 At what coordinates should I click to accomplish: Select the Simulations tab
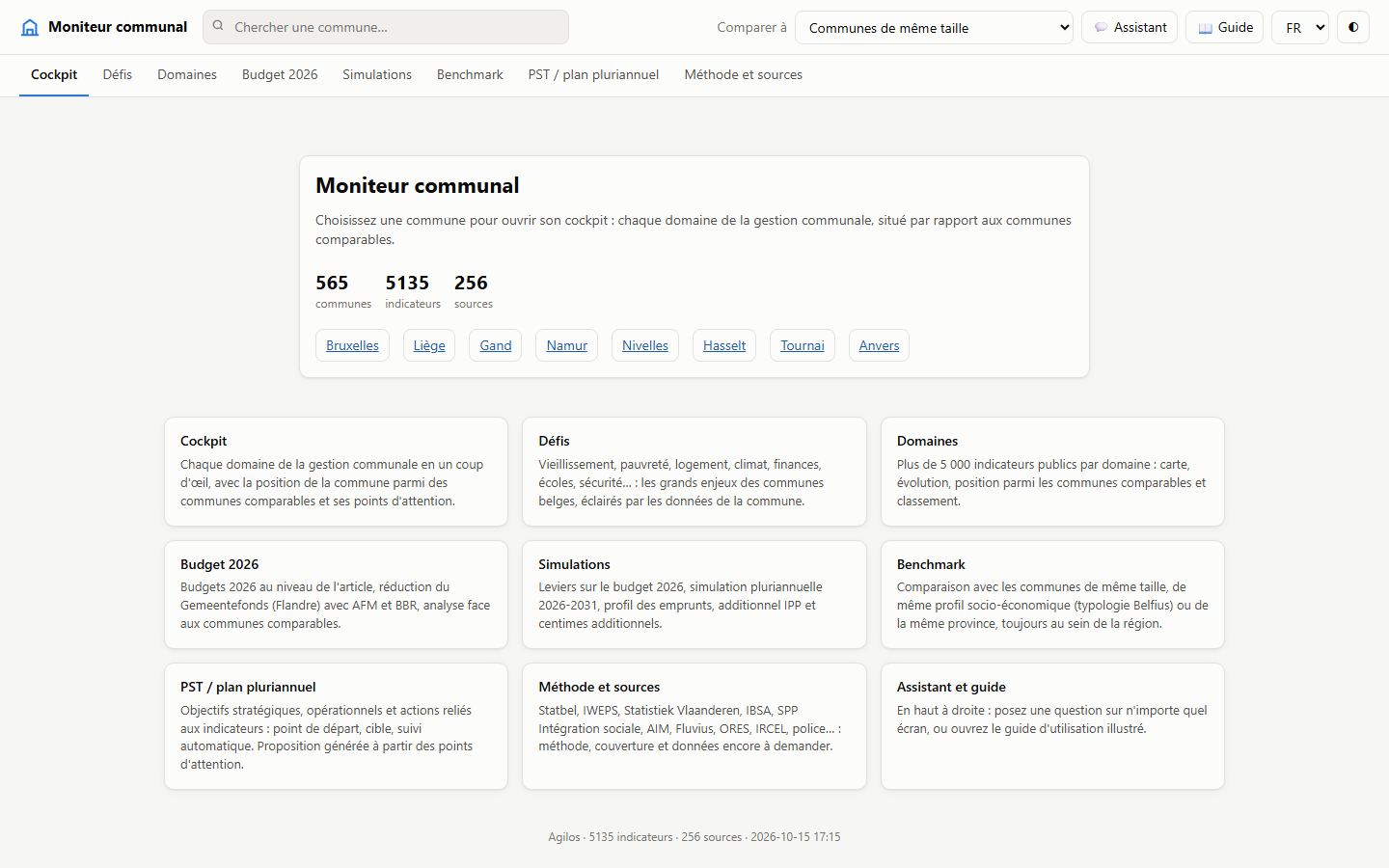377,74
